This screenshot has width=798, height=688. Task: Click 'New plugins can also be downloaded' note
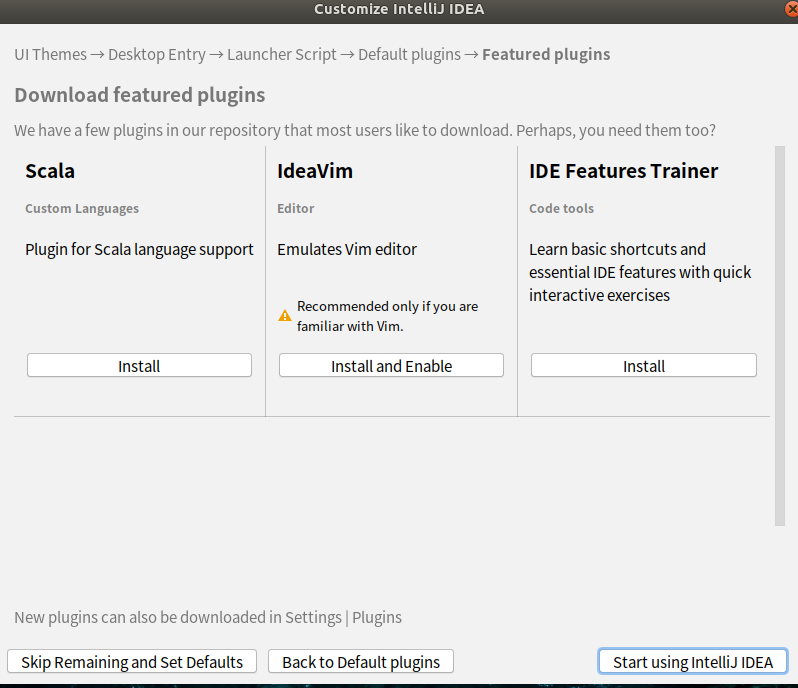[x=208, y=617]
